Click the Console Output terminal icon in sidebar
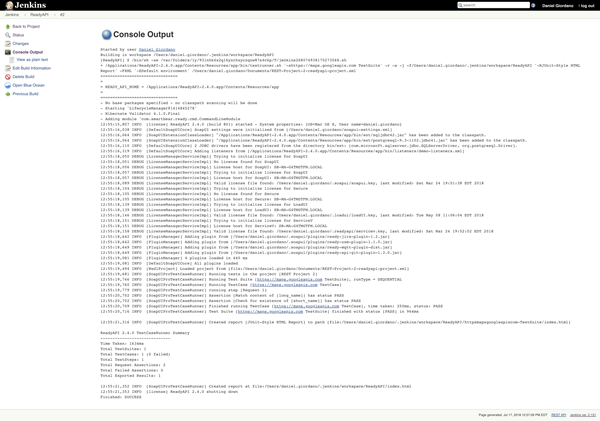The image size is (600, 421). coord(8,52)
